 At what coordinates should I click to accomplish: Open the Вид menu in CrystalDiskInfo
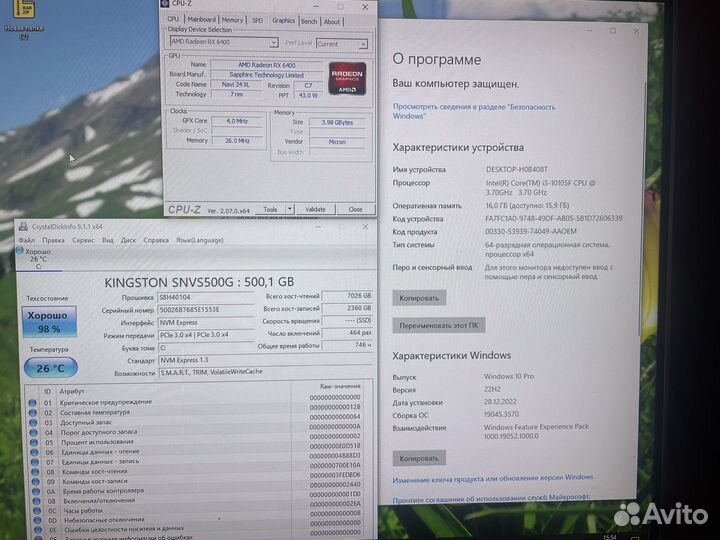pyautogui.click(x=107, y=240)
